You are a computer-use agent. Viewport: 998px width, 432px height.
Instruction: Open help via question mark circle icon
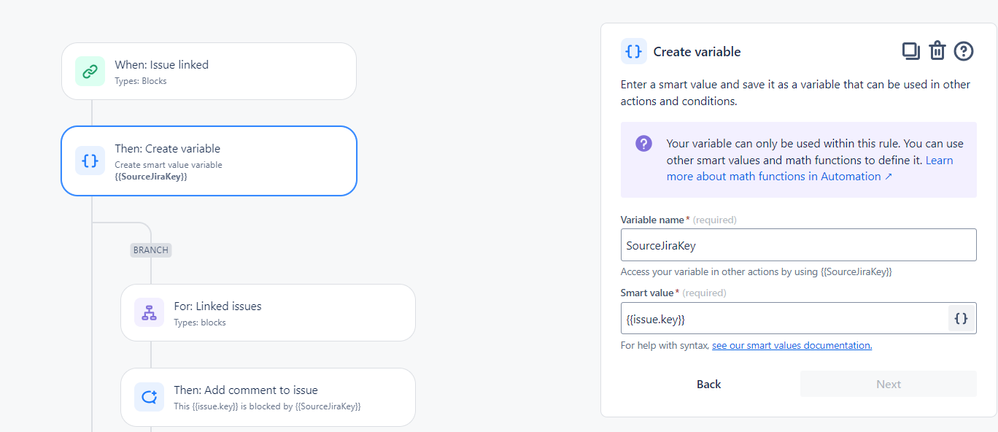pyautogui.click(x=964, y=51)
